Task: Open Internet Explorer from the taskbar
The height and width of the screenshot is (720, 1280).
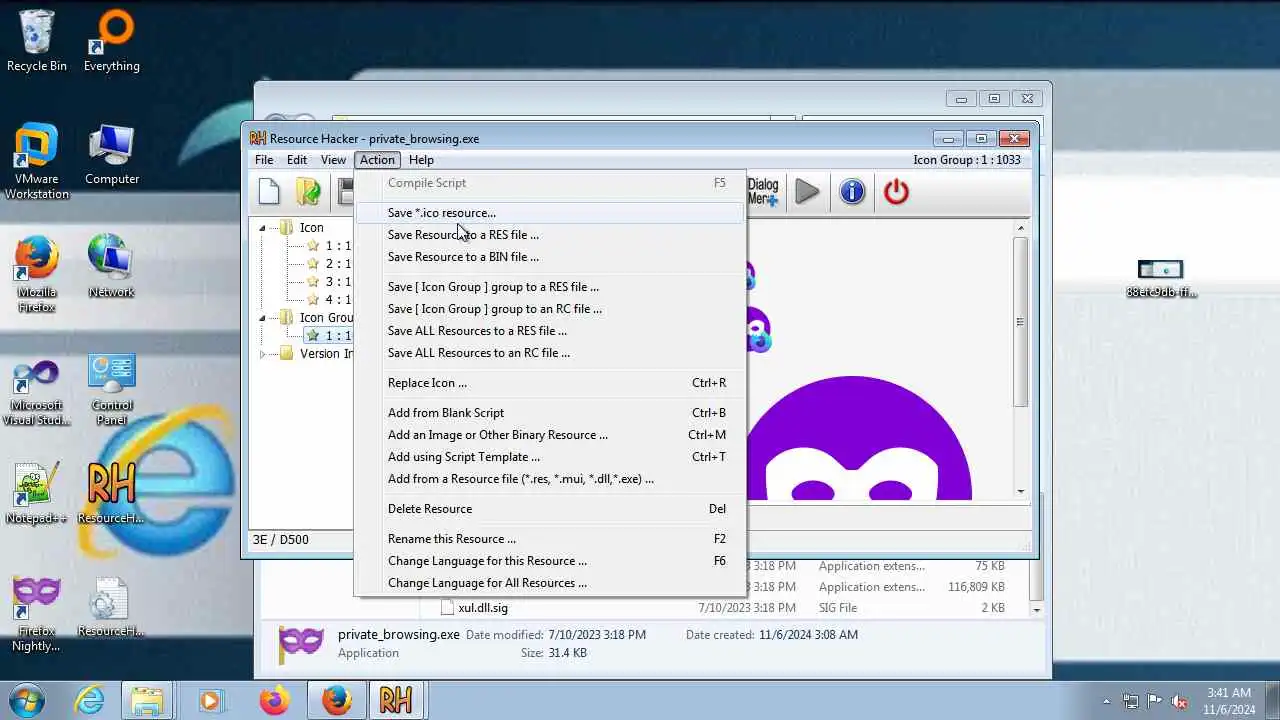Action: tap(90, 700)
